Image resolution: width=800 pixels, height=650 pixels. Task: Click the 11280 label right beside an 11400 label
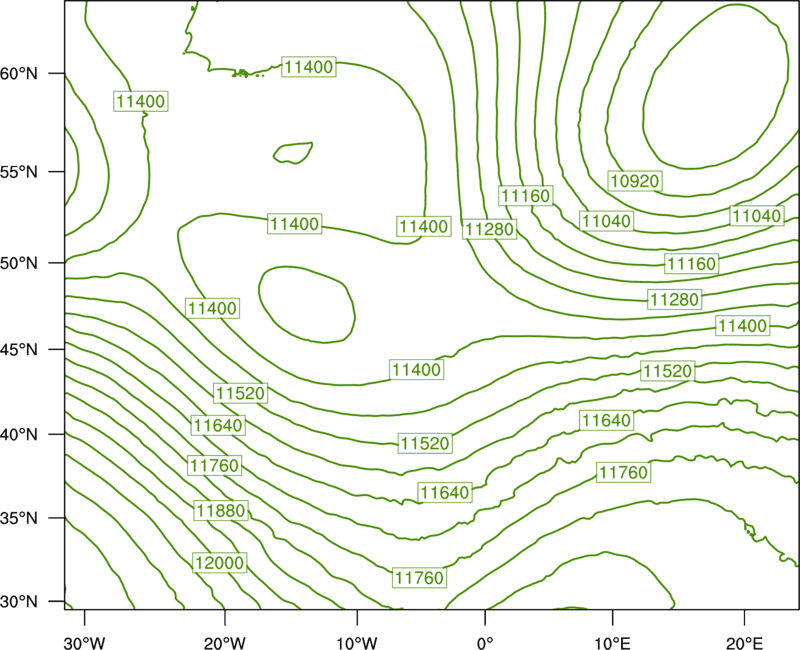(x=490, y=229)
